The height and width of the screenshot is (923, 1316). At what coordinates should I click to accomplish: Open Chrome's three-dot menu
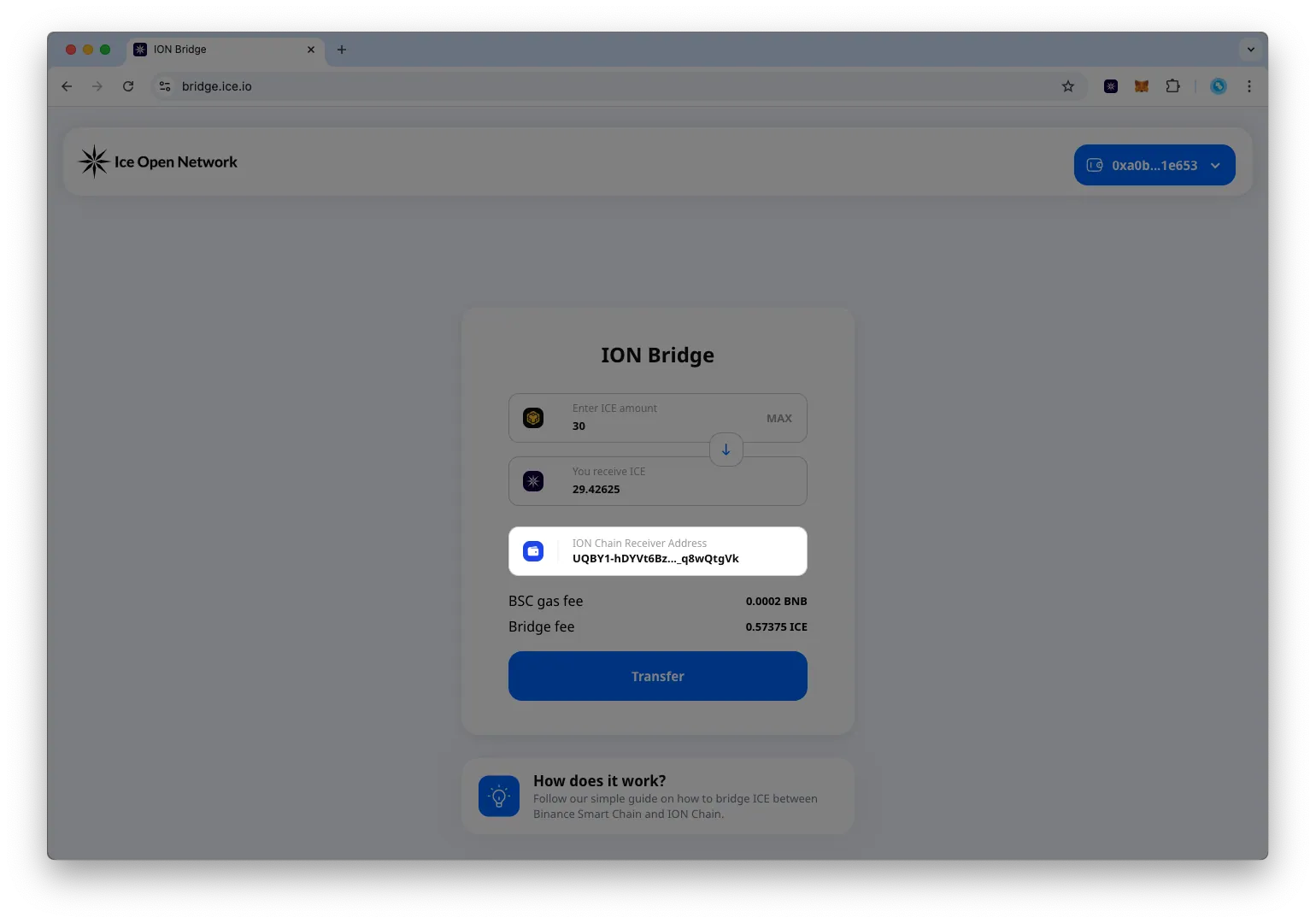pyautogui.click(x=1249, y=86)
